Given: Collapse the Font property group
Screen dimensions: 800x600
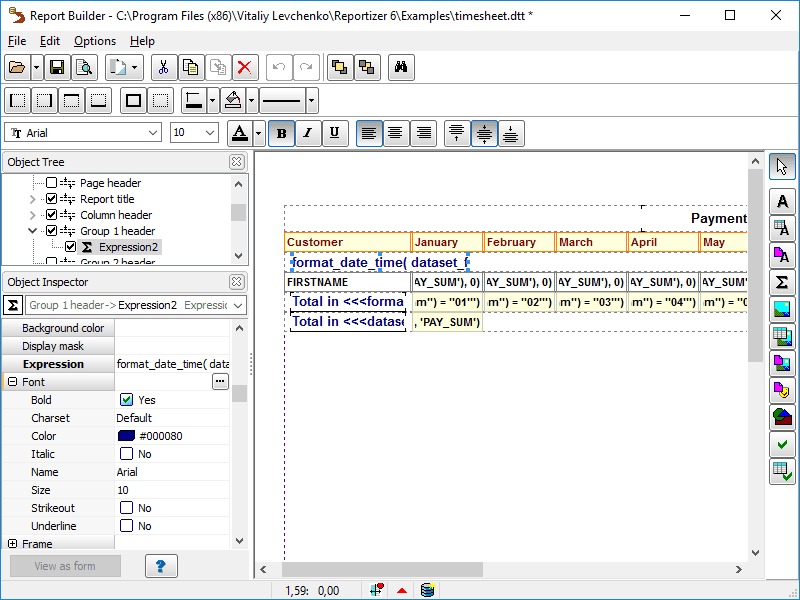Looking at the screenshot, I should click(x=13, y=382).
